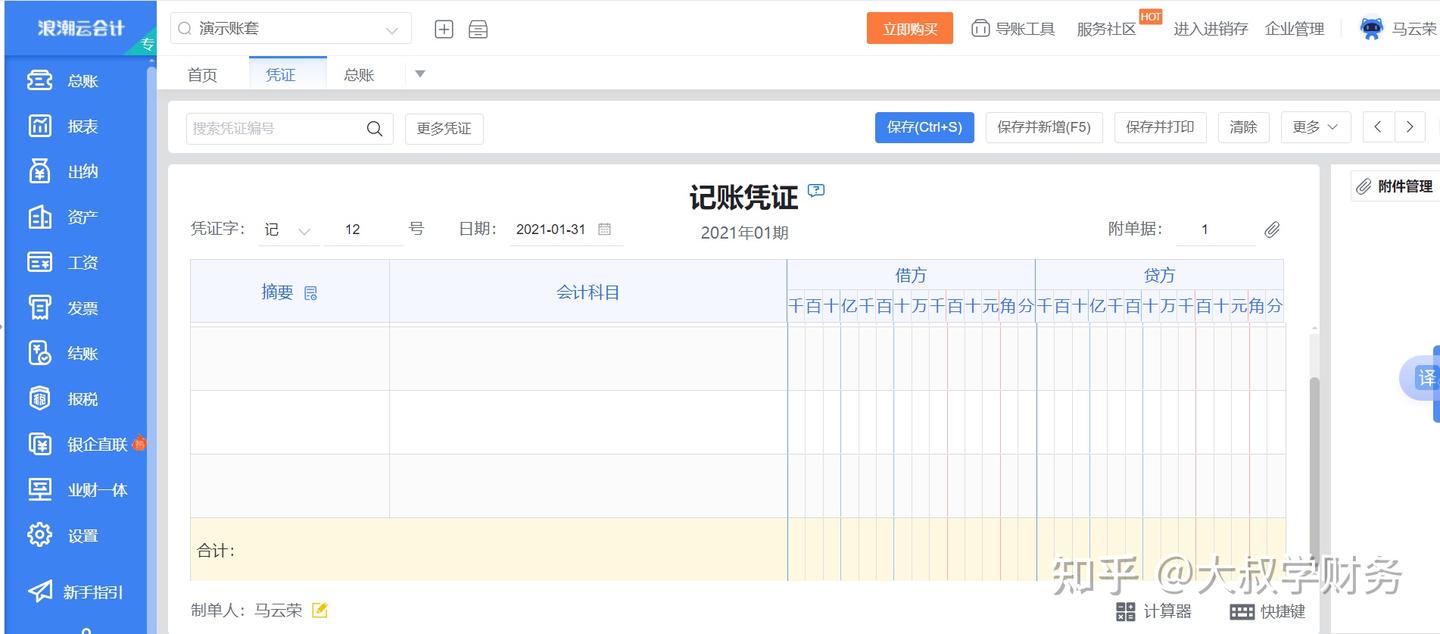This screenshot has height=634, width=1440.
Task: Switch to the 首页 tab
Action: coord(201,73)
